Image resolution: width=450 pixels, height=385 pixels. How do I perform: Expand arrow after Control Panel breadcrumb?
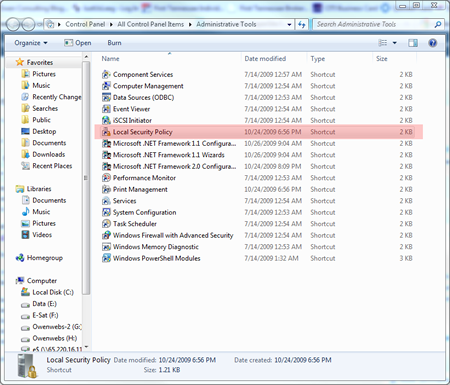click(111, 24)
